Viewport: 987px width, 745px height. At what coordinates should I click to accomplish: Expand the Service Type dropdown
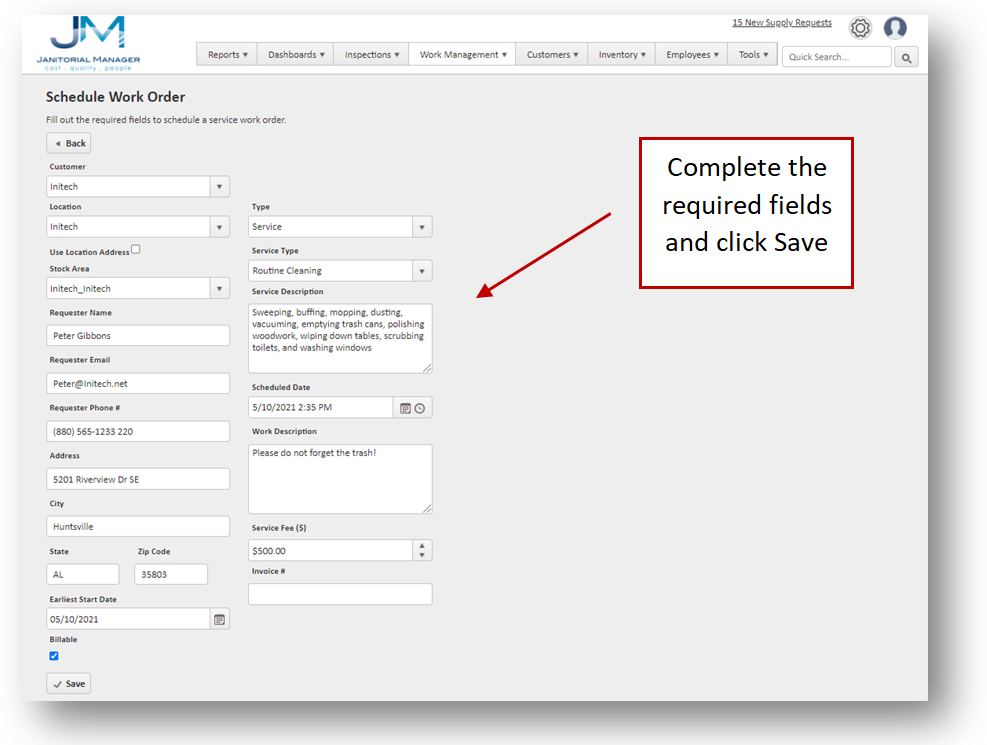point(421,271)
